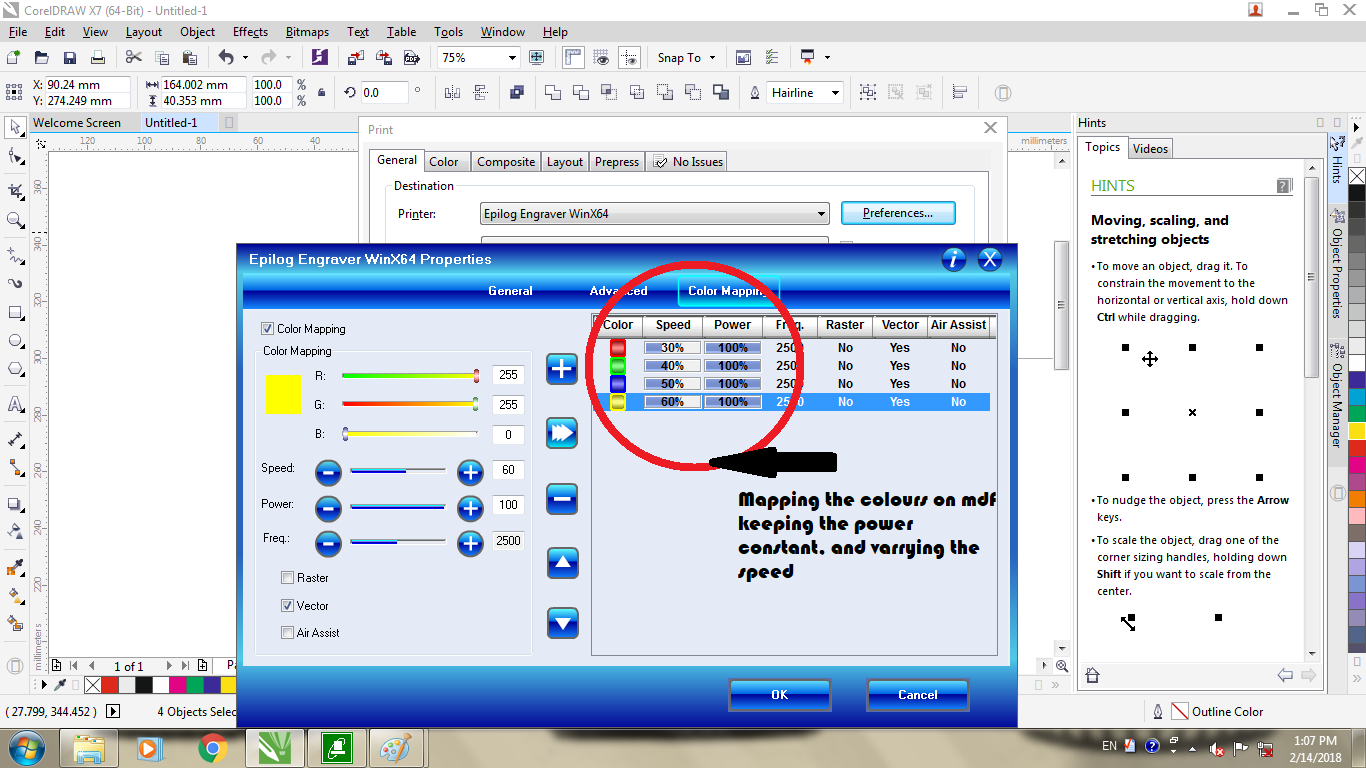Click OK in the Epilog Properties dialog
Screen dimensions: 1366x768
[780, 695]
